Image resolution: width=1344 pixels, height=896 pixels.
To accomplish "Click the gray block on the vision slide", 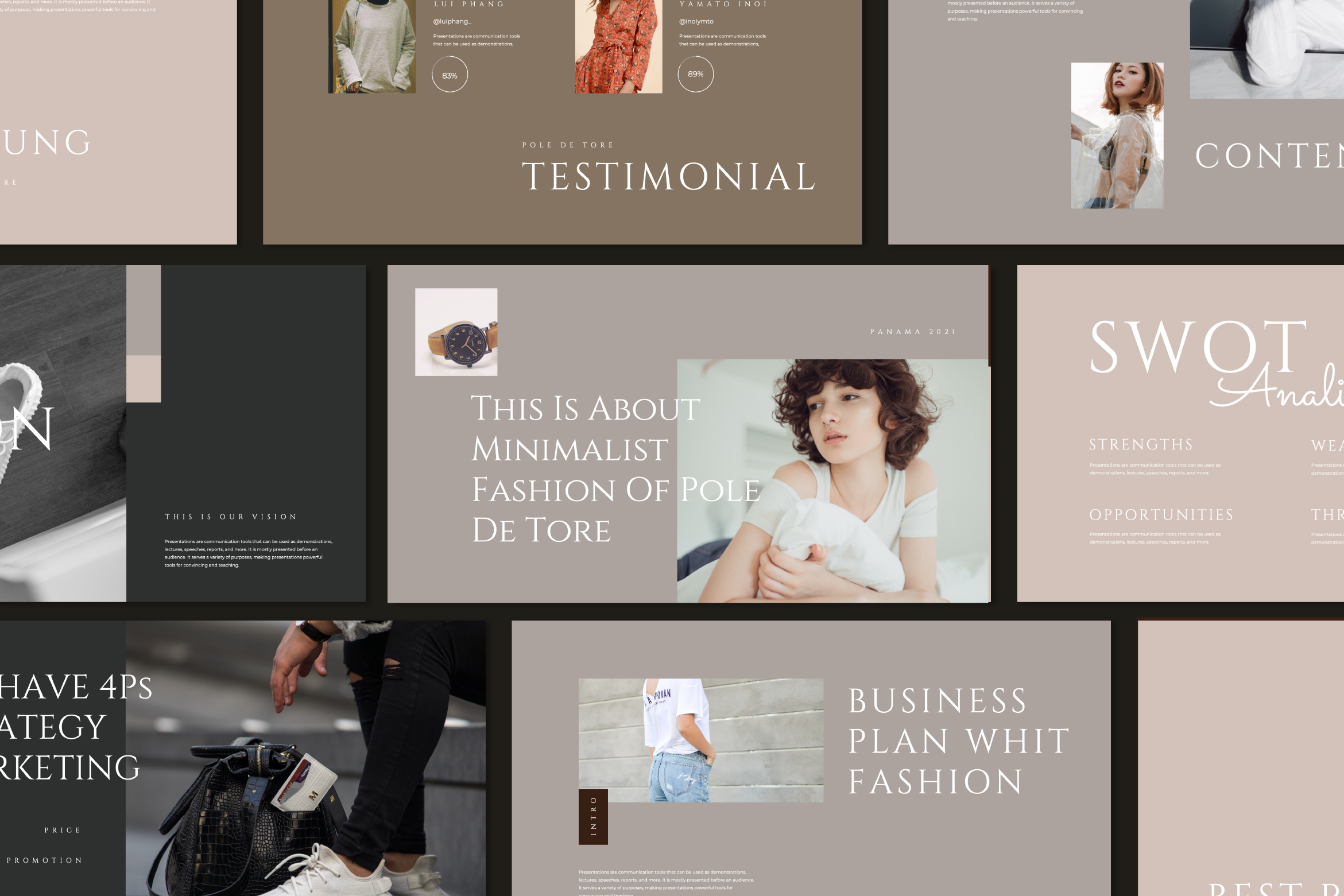I will [x=144, y=310].
